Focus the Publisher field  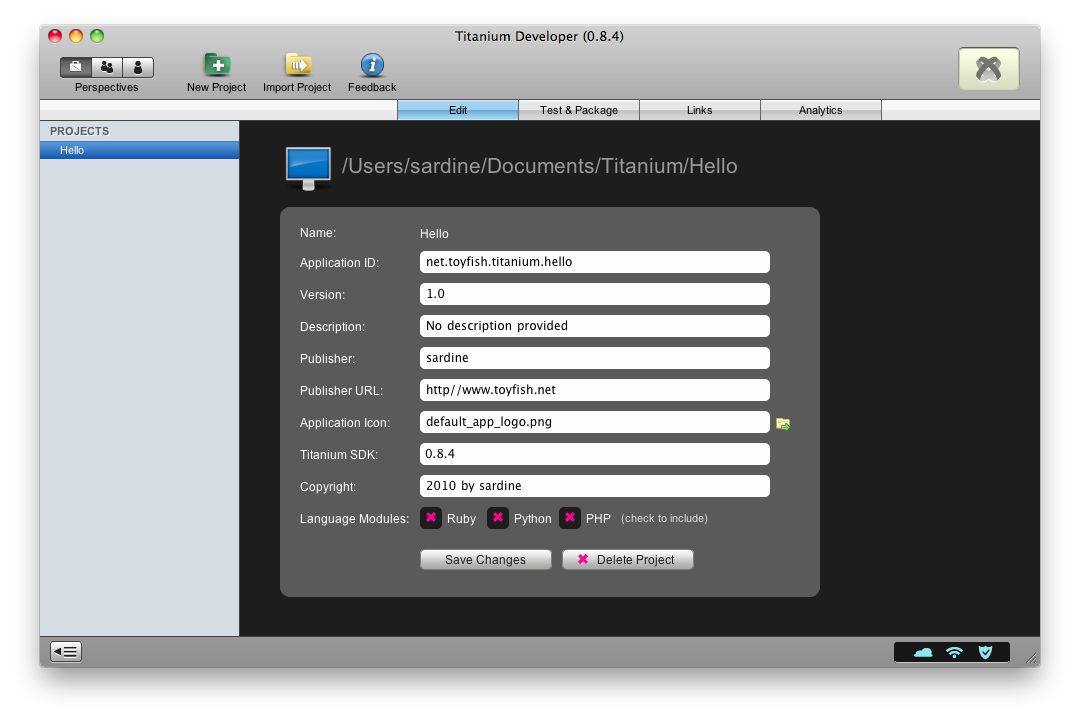pos(594,358)
